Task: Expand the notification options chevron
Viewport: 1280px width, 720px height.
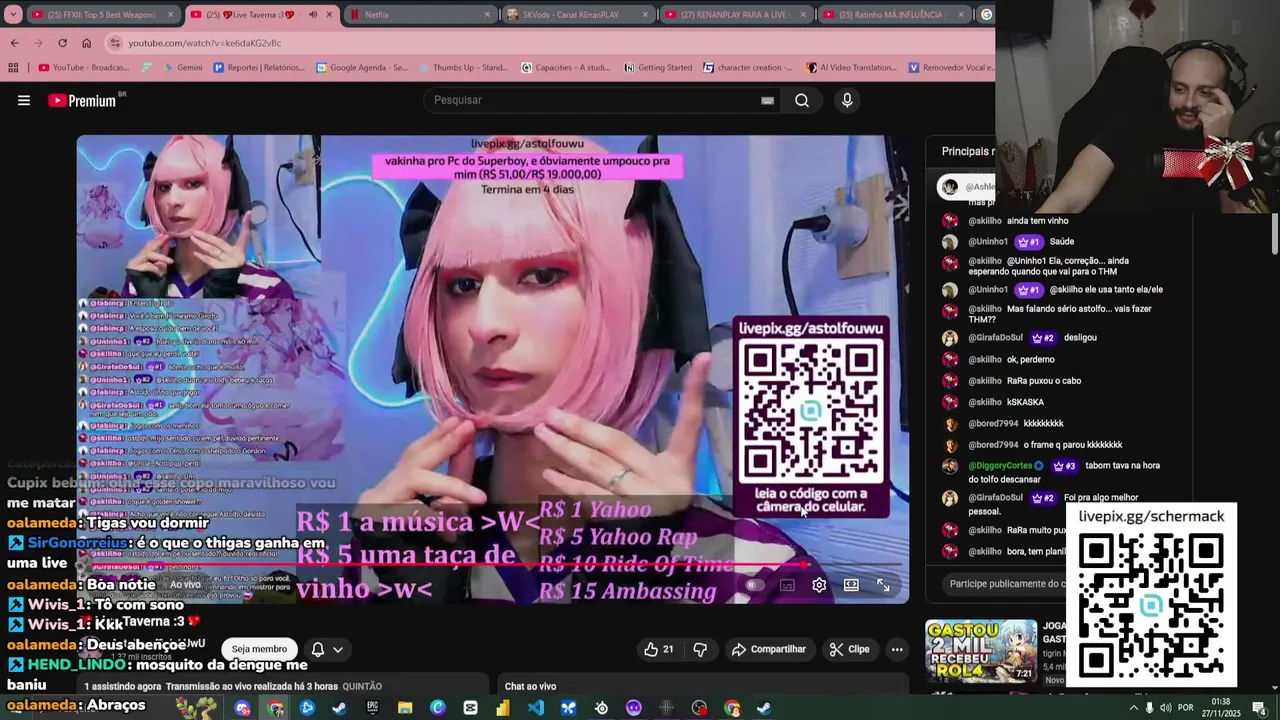Action: point(338,649)
